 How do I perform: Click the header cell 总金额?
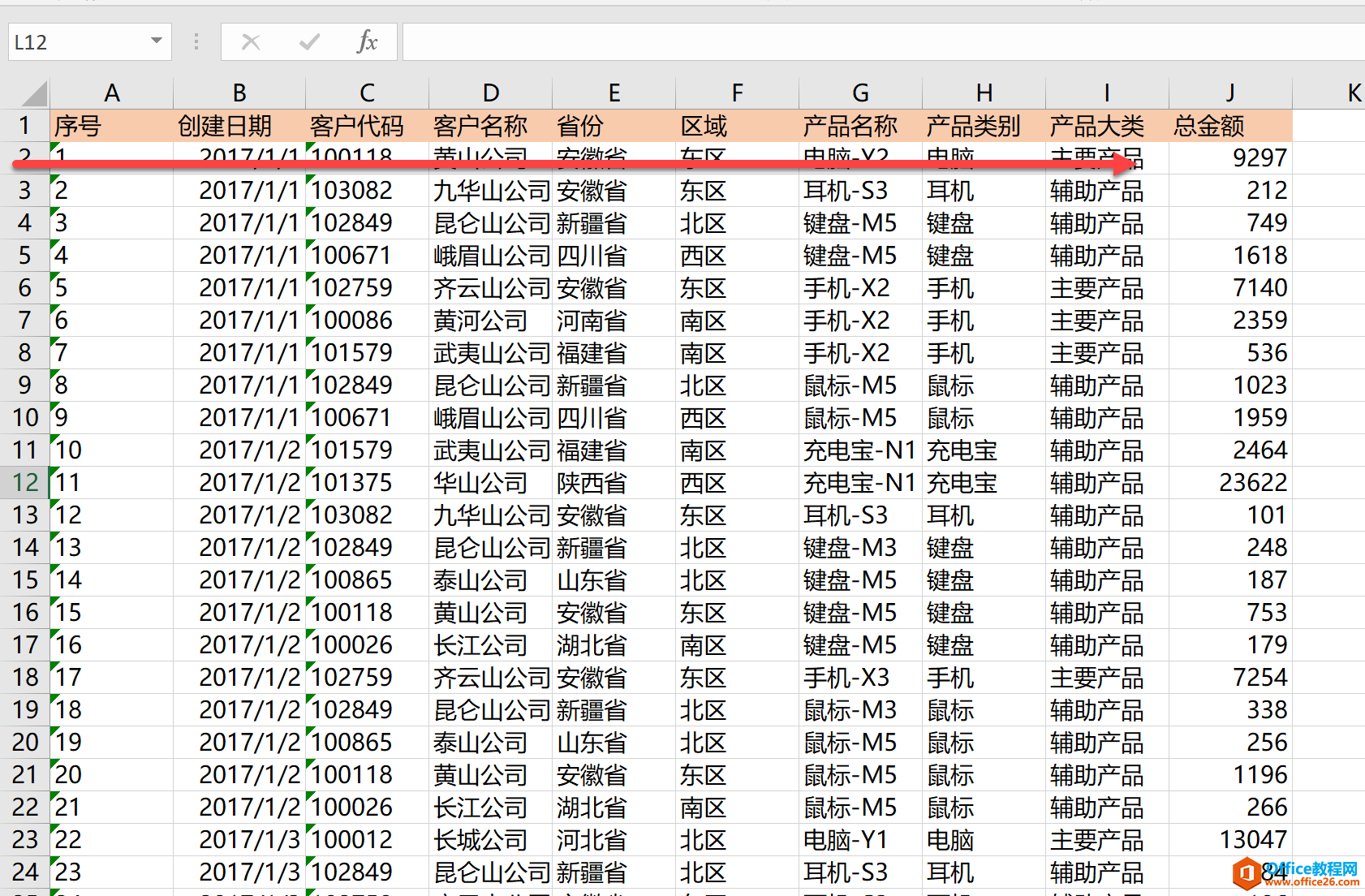[x=1231, y=126]
